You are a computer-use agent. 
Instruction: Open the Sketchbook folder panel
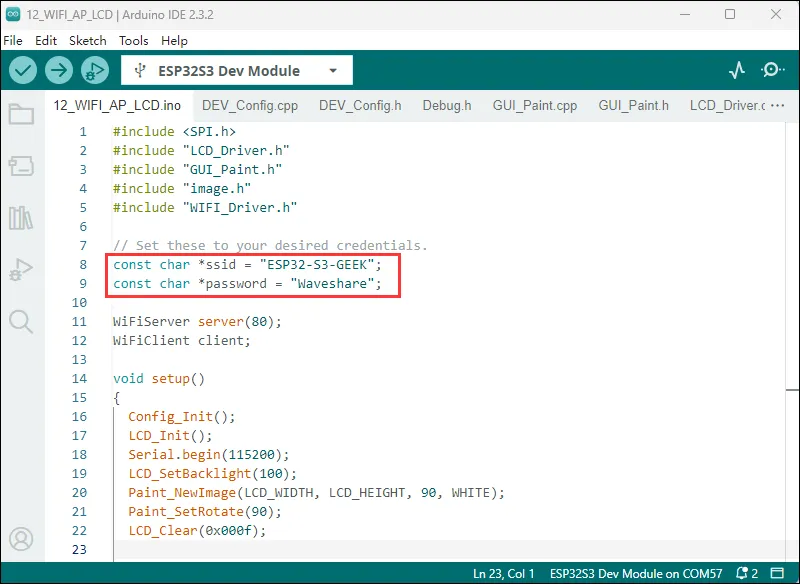click(21, 114)
